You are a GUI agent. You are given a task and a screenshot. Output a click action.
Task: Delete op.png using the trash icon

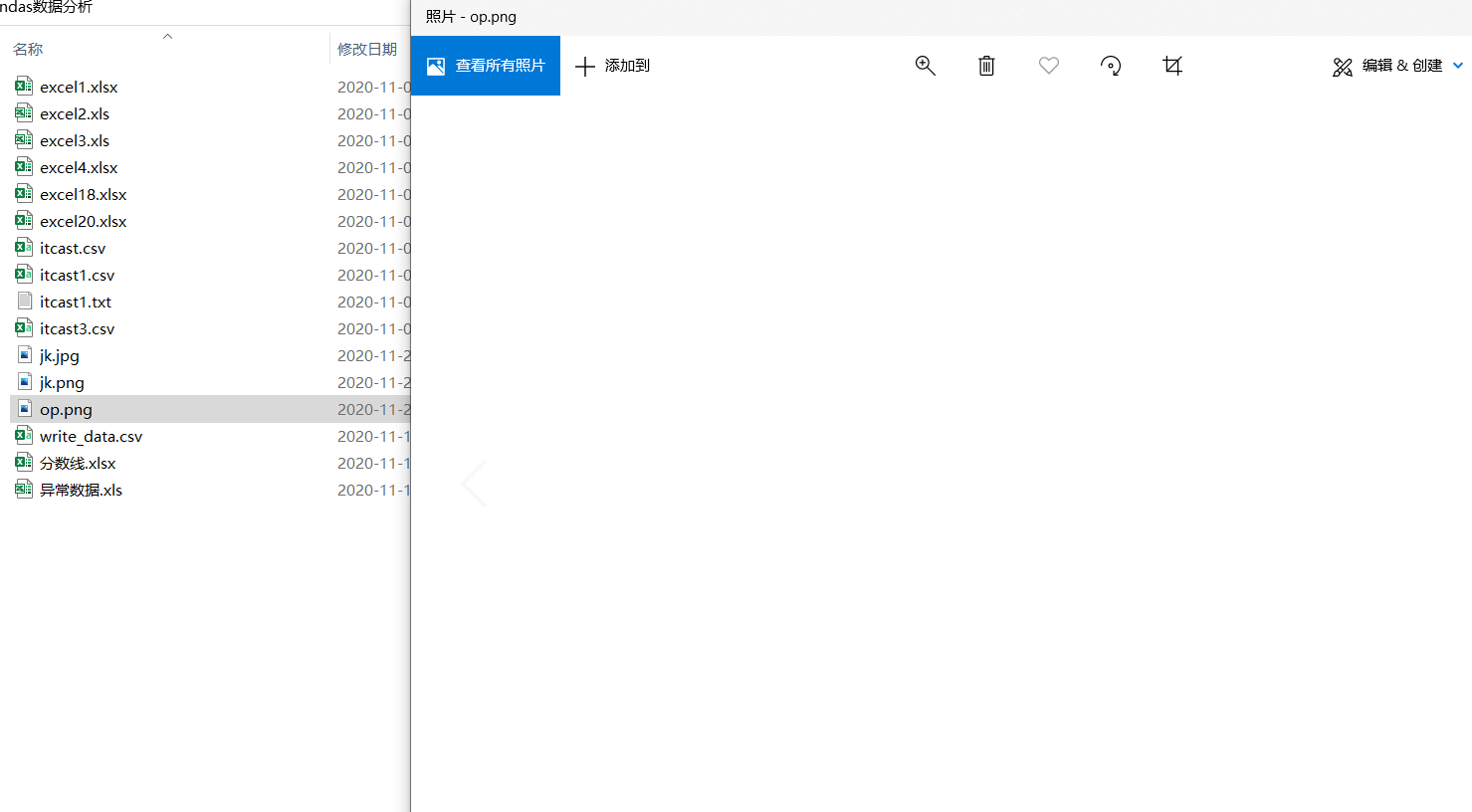pos(986,65)
